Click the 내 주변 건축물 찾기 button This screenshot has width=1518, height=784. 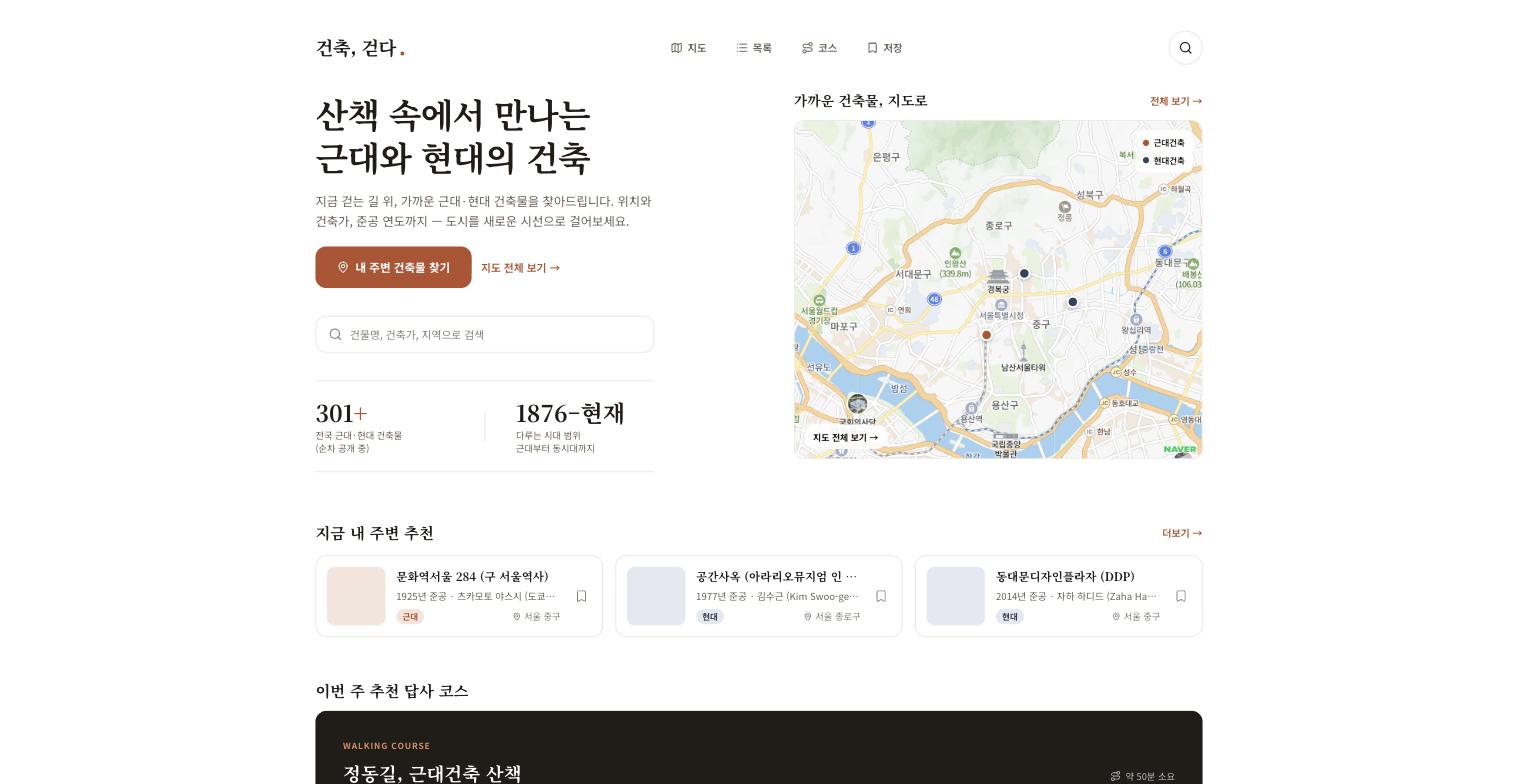point(393,267)
